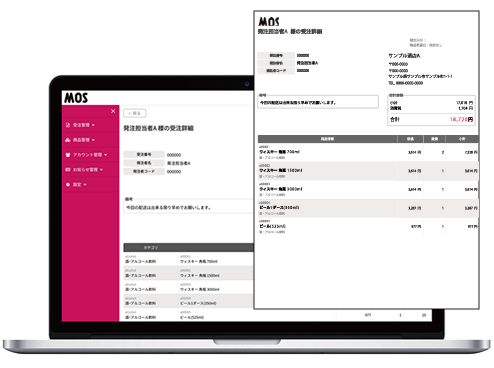Click the 設定 gear icon in sidebar
Image resolution: width=494 pixels, height=368 pixels.
tap(68, 184)
